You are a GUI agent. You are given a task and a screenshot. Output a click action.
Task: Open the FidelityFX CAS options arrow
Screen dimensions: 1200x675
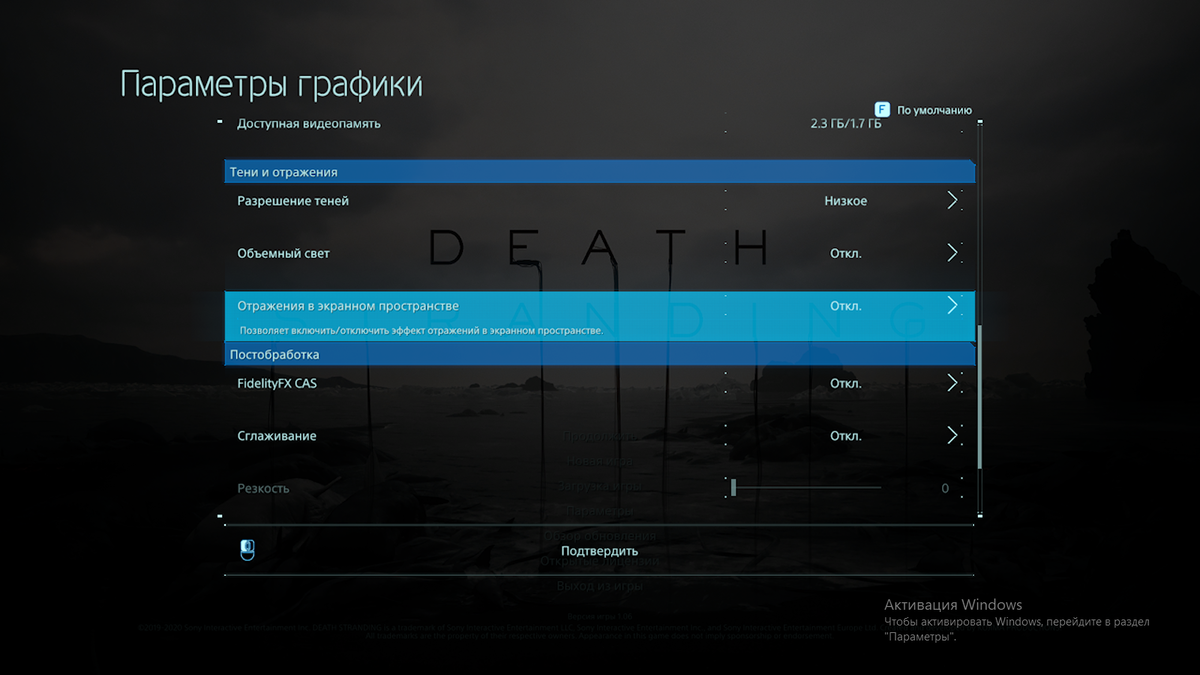952,383
